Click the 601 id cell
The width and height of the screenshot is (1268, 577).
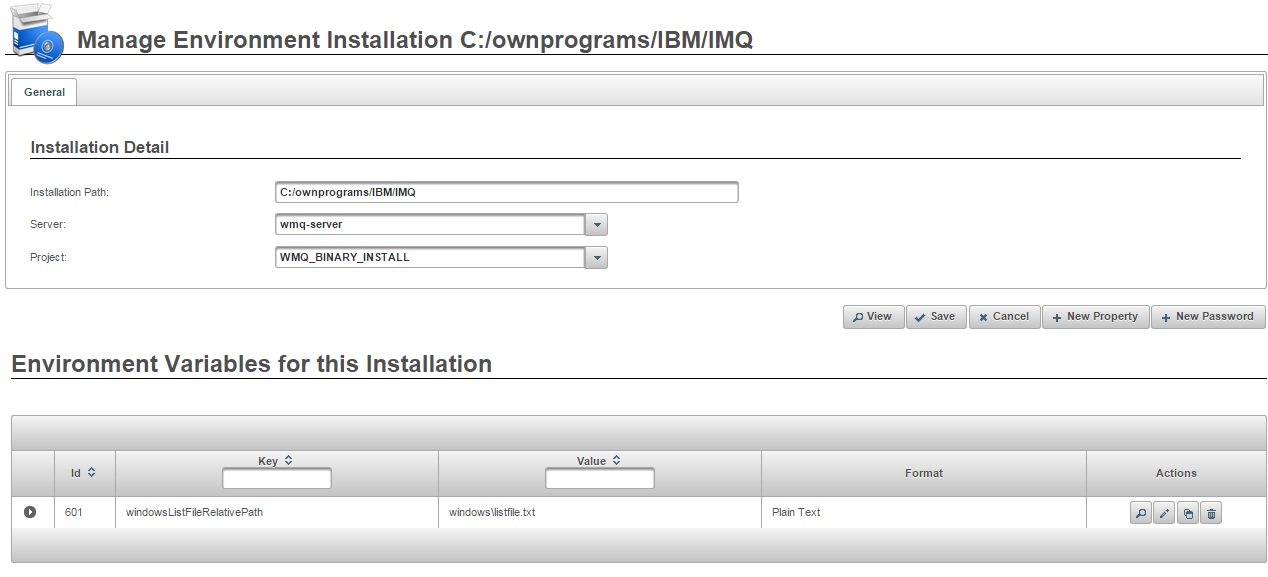(85, 512)
